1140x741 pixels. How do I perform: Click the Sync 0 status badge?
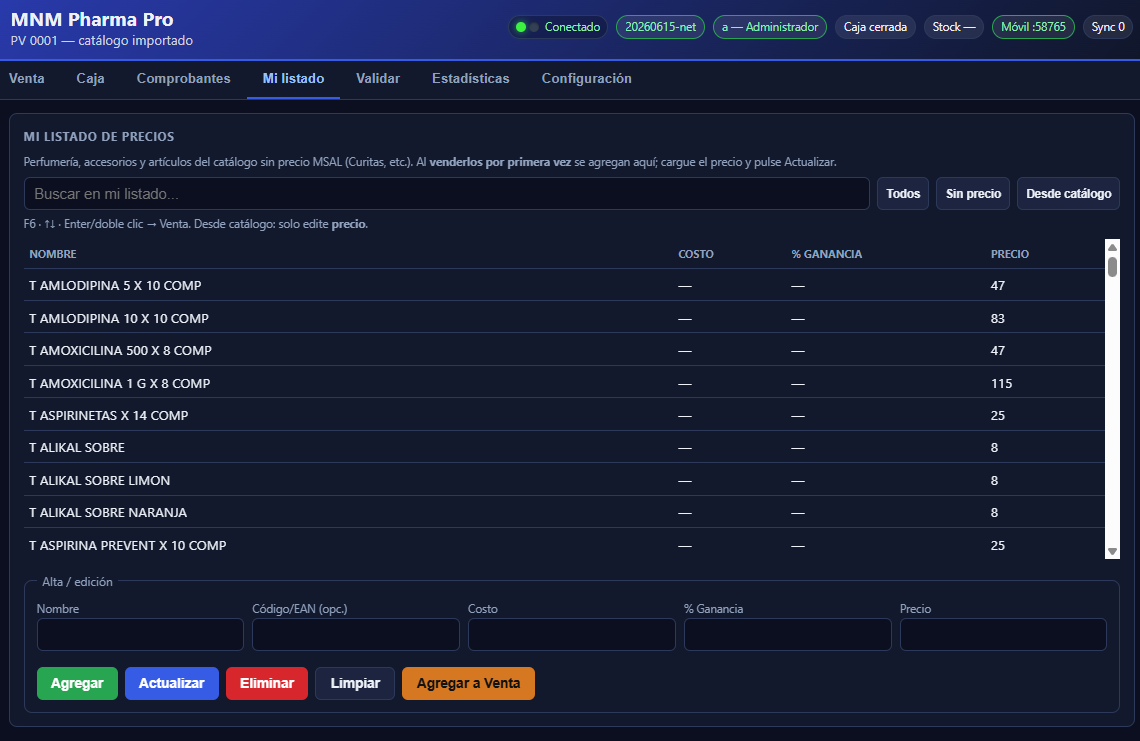(x=1107, y=27)
